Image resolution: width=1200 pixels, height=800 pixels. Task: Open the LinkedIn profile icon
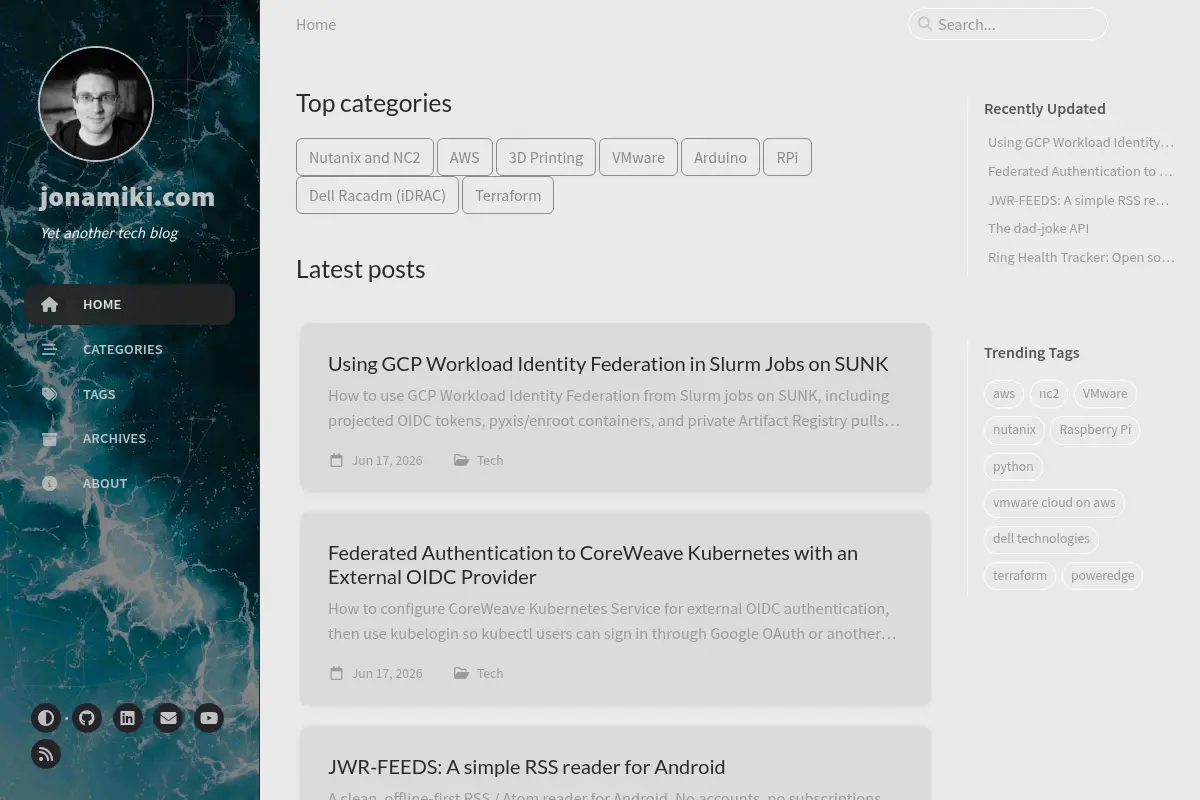[128, 718]
